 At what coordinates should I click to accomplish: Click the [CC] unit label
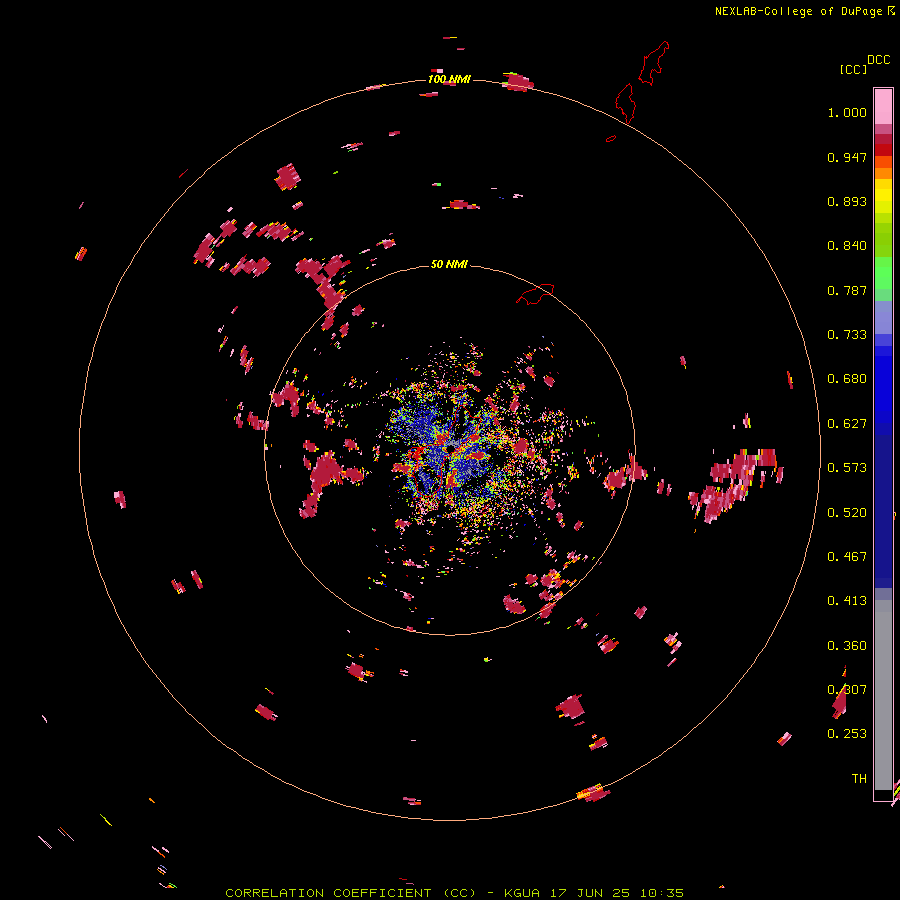tap(853, 69)
